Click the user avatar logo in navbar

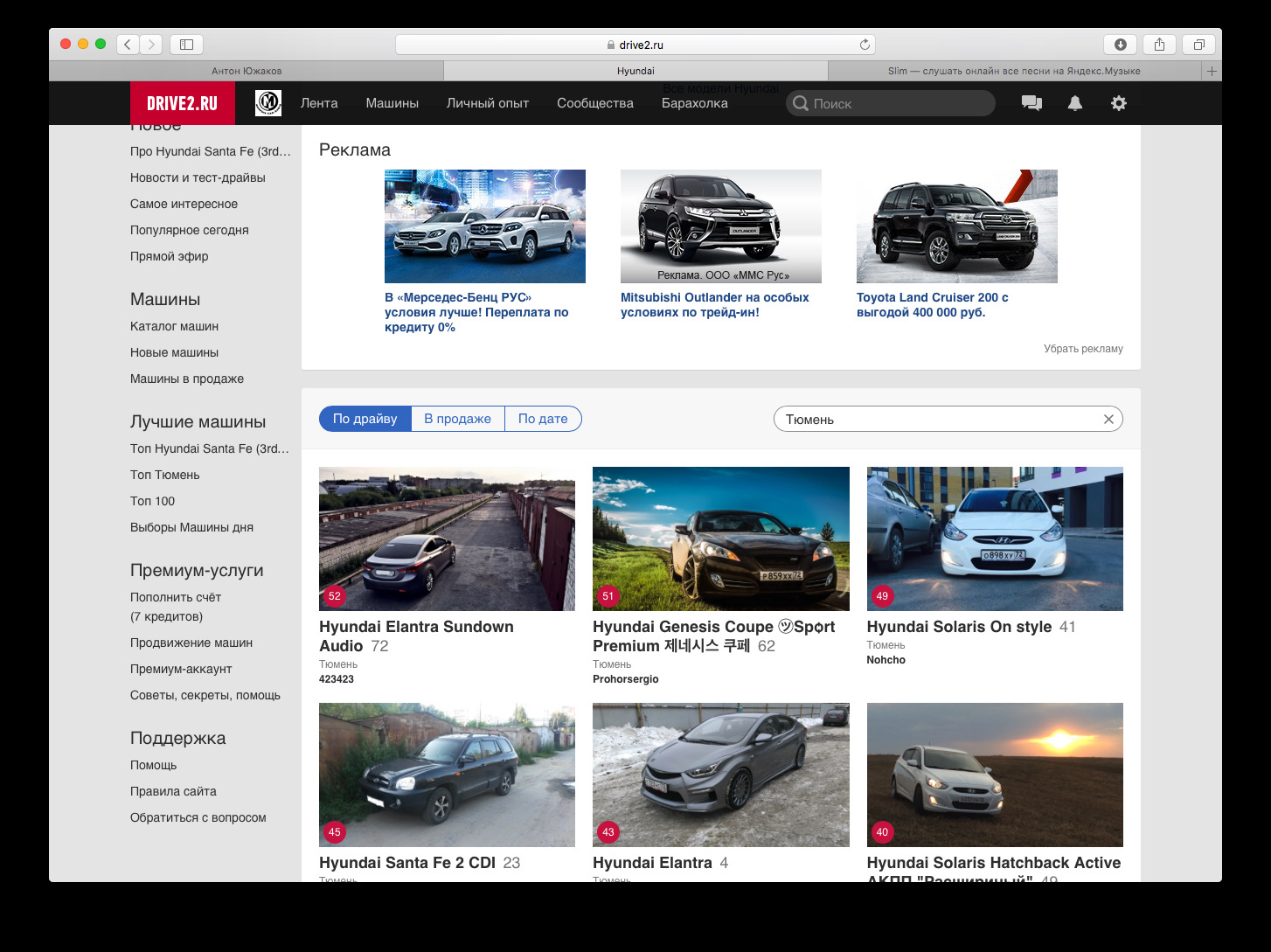268,103
